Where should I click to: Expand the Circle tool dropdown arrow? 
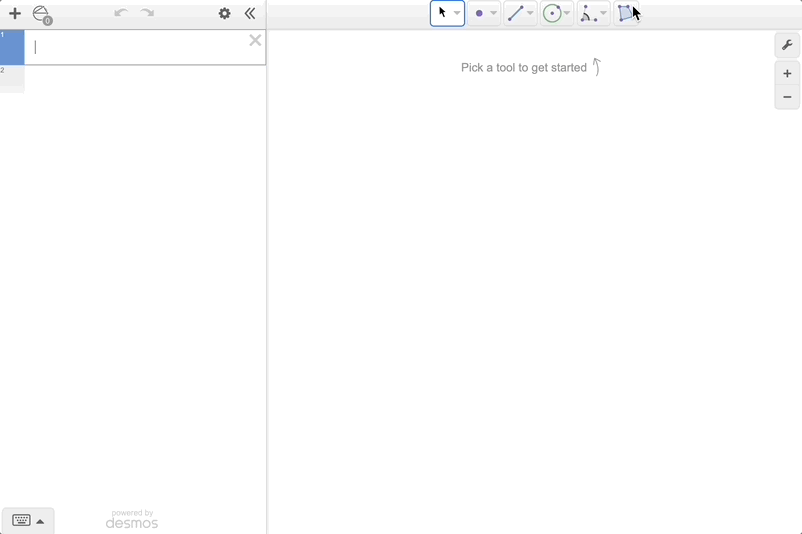pos(567,13)
